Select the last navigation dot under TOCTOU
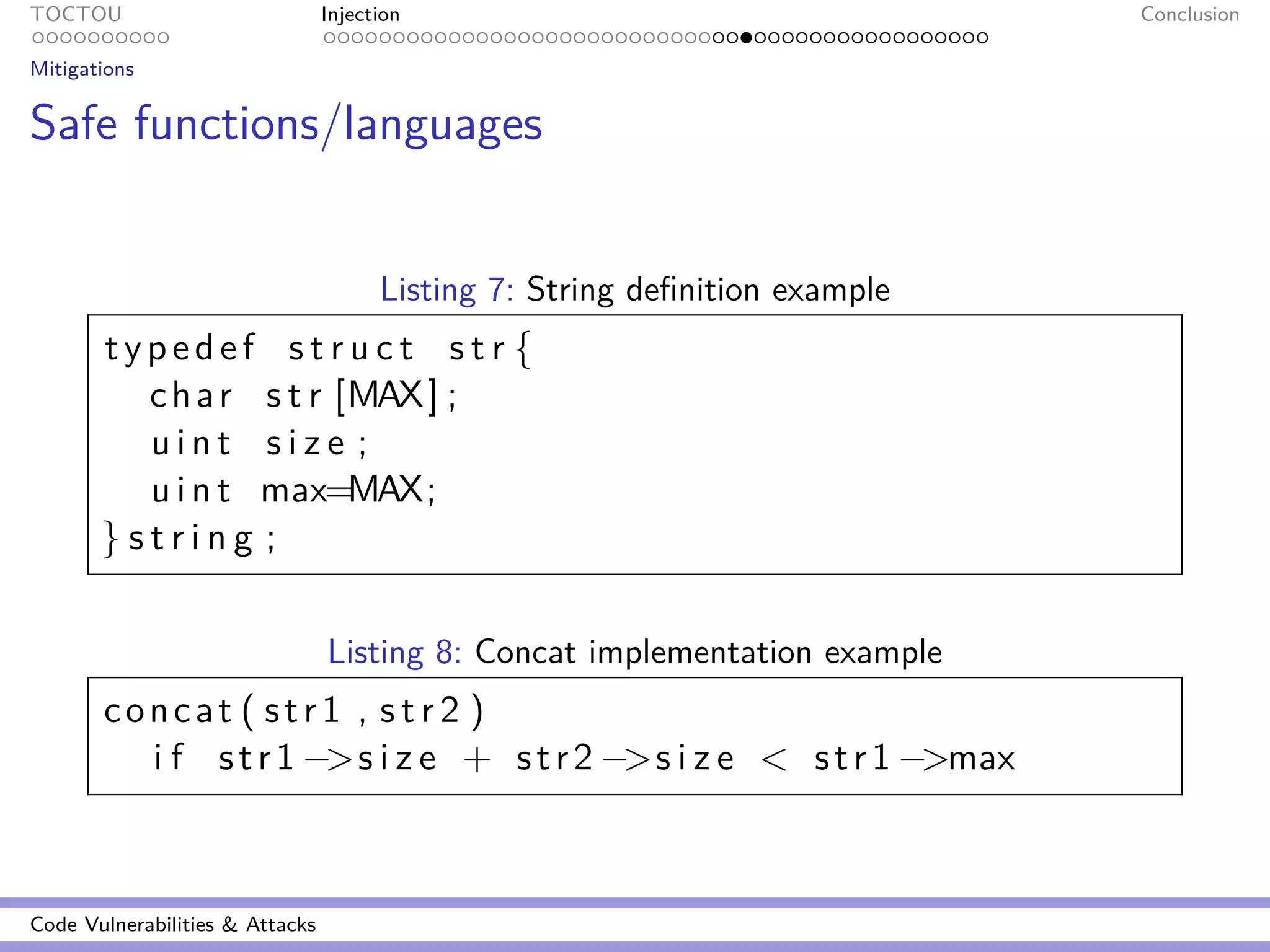The width and height of the screenshot is (1270, 952). pos(163,38)
